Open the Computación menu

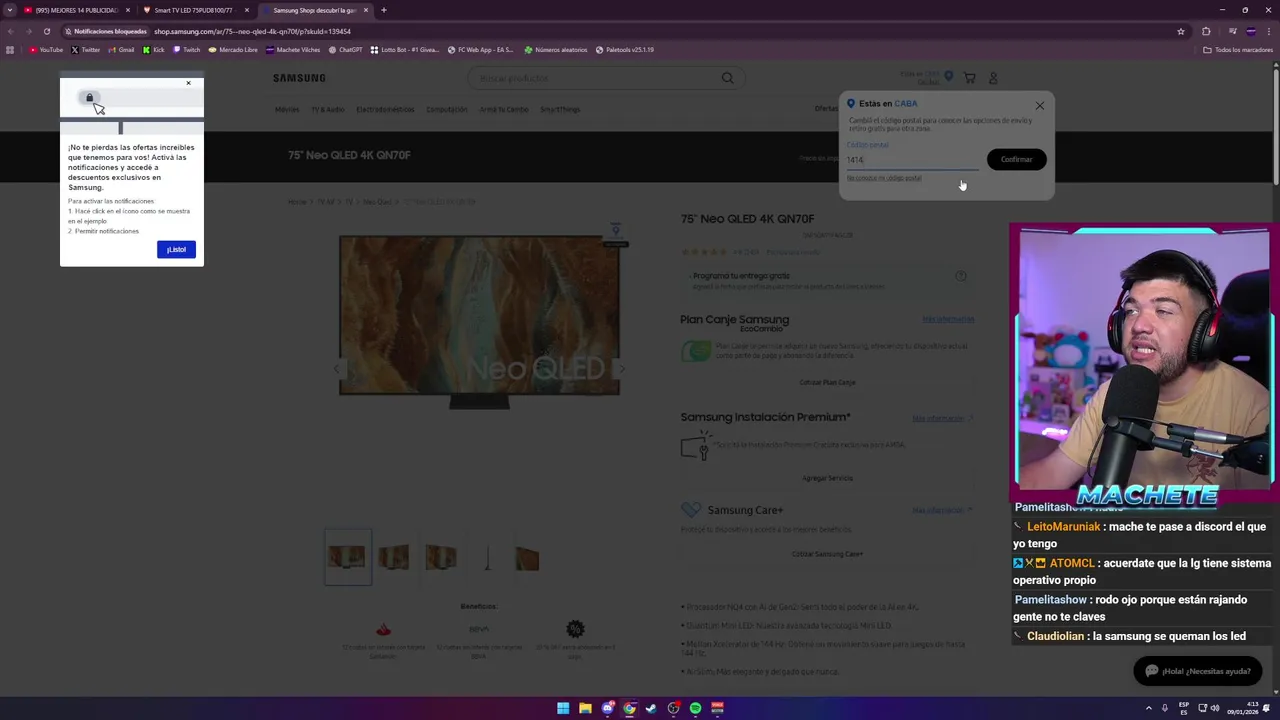(446, 109)
